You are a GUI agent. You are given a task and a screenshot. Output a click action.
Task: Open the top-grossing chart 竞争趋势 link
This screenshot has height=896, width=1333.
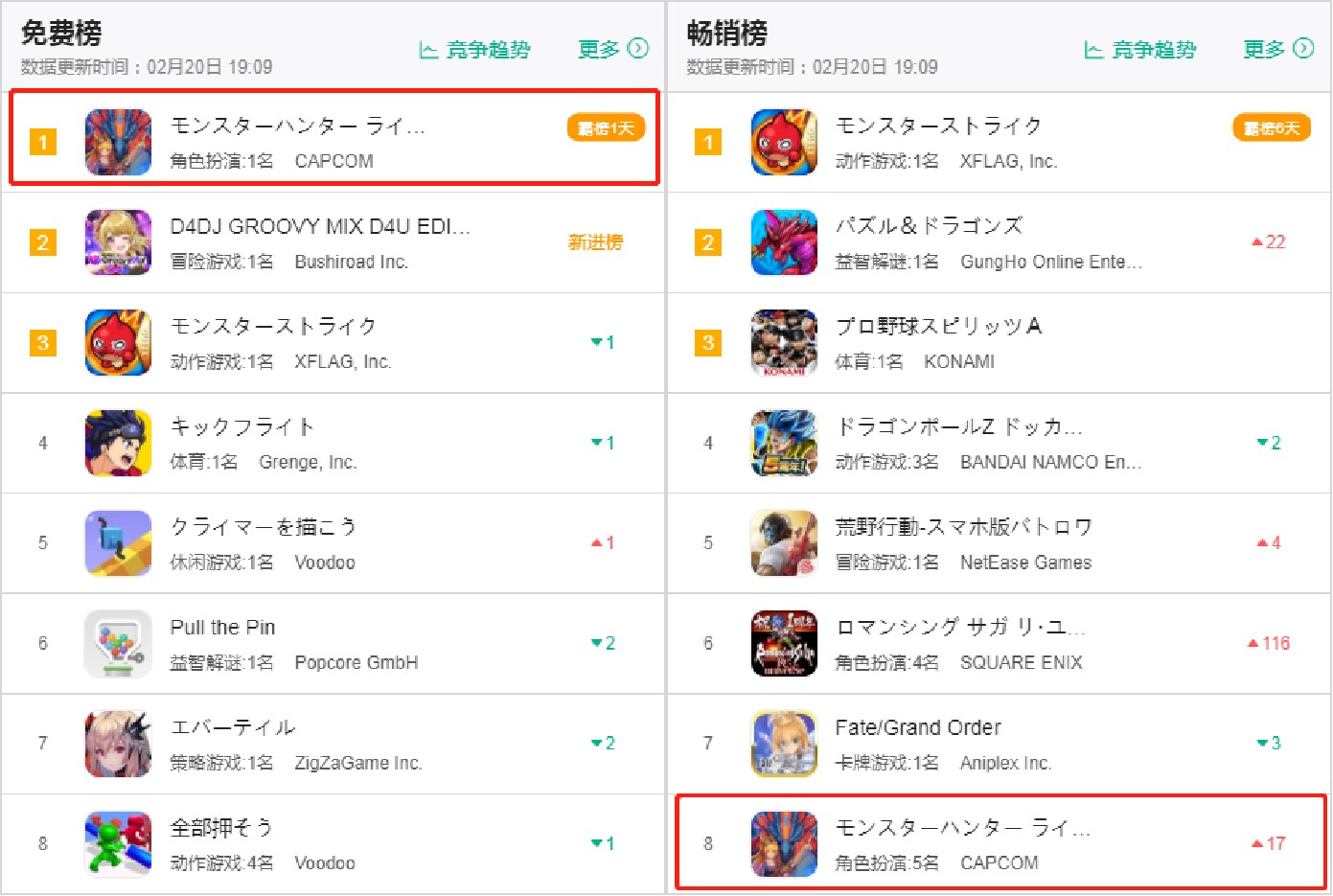1139,50
